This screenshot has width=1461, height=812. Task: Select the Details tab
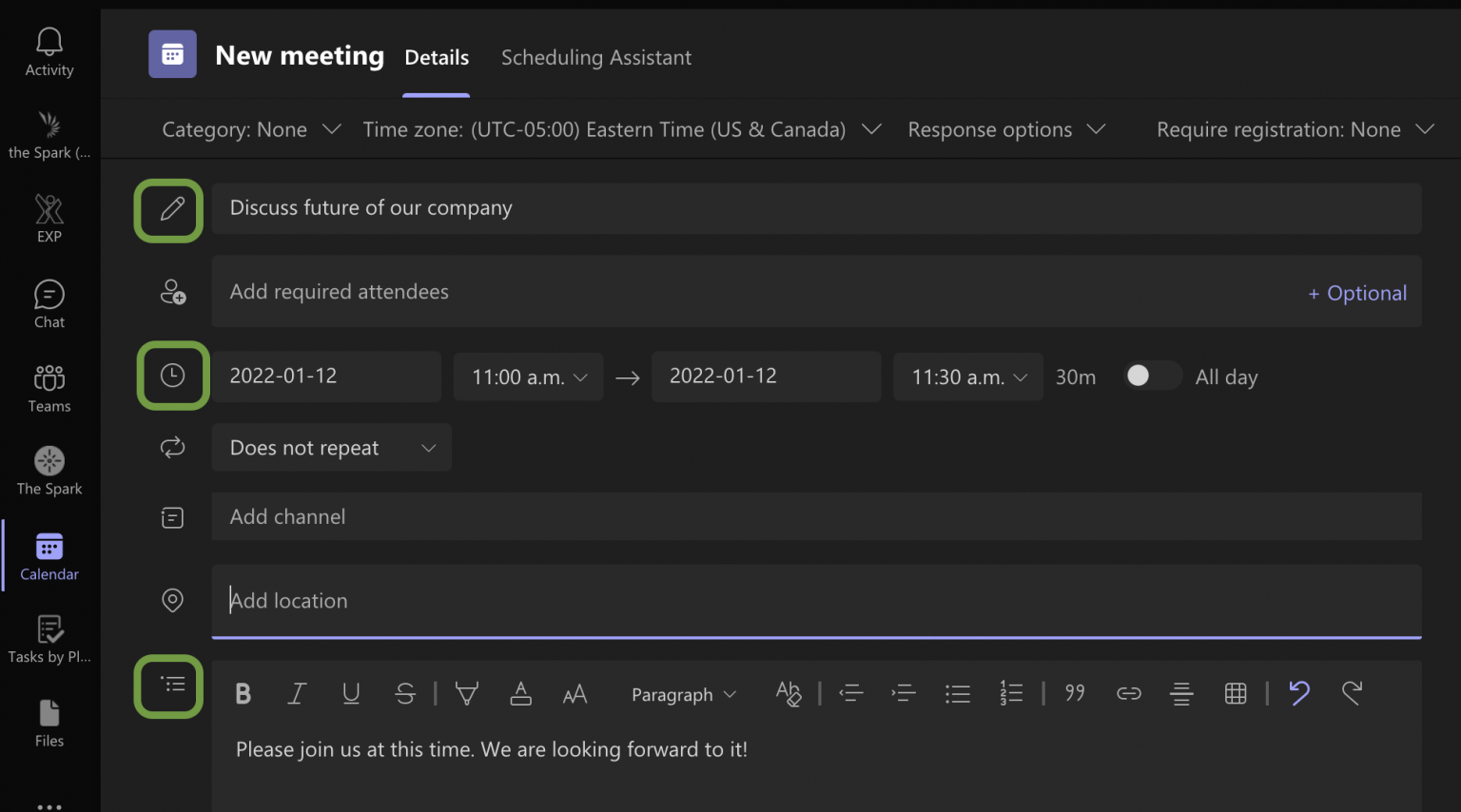tap(436, 58)
